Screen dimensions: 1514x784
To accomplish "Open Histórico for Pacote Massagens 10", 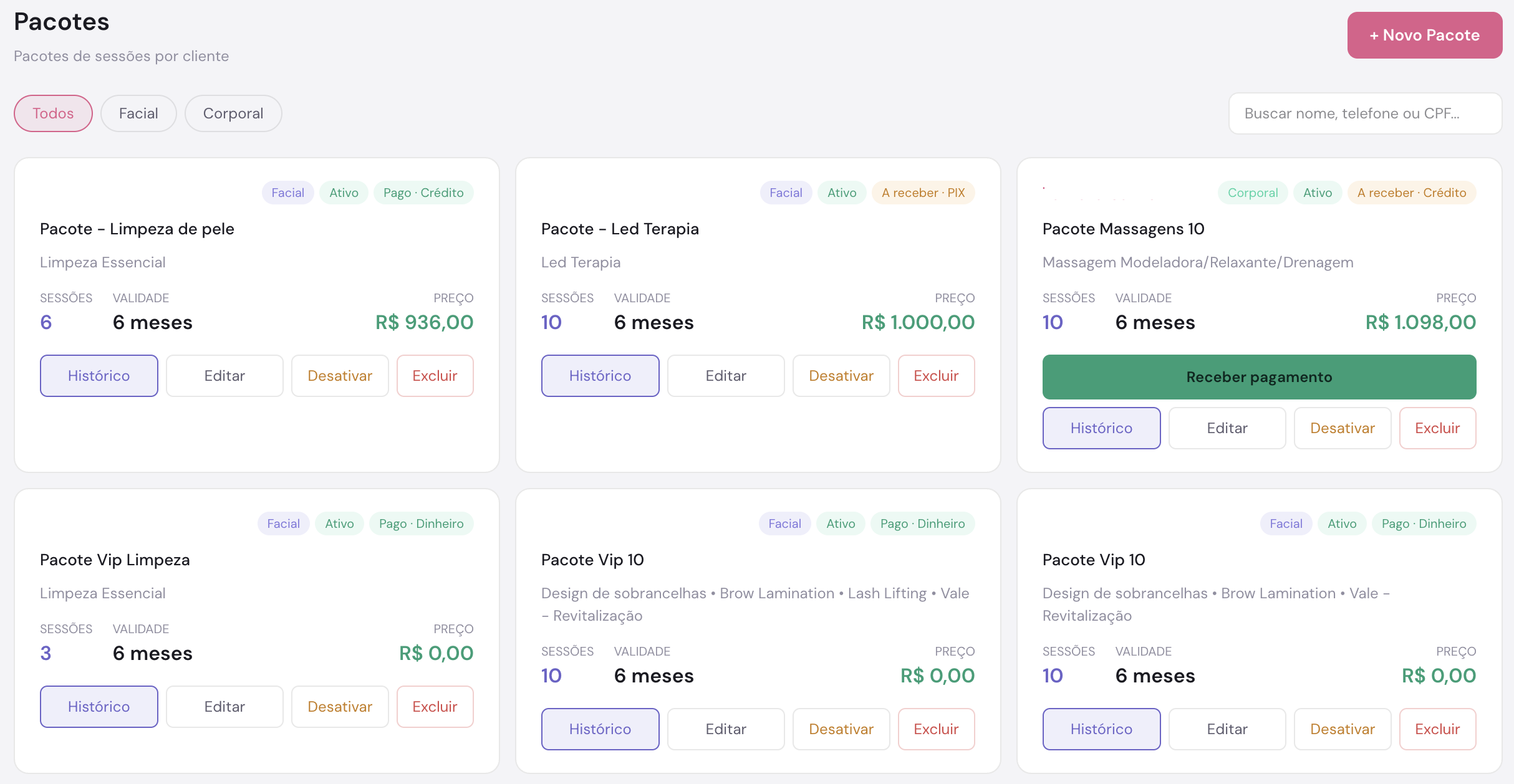I will tap(1102, 428).
